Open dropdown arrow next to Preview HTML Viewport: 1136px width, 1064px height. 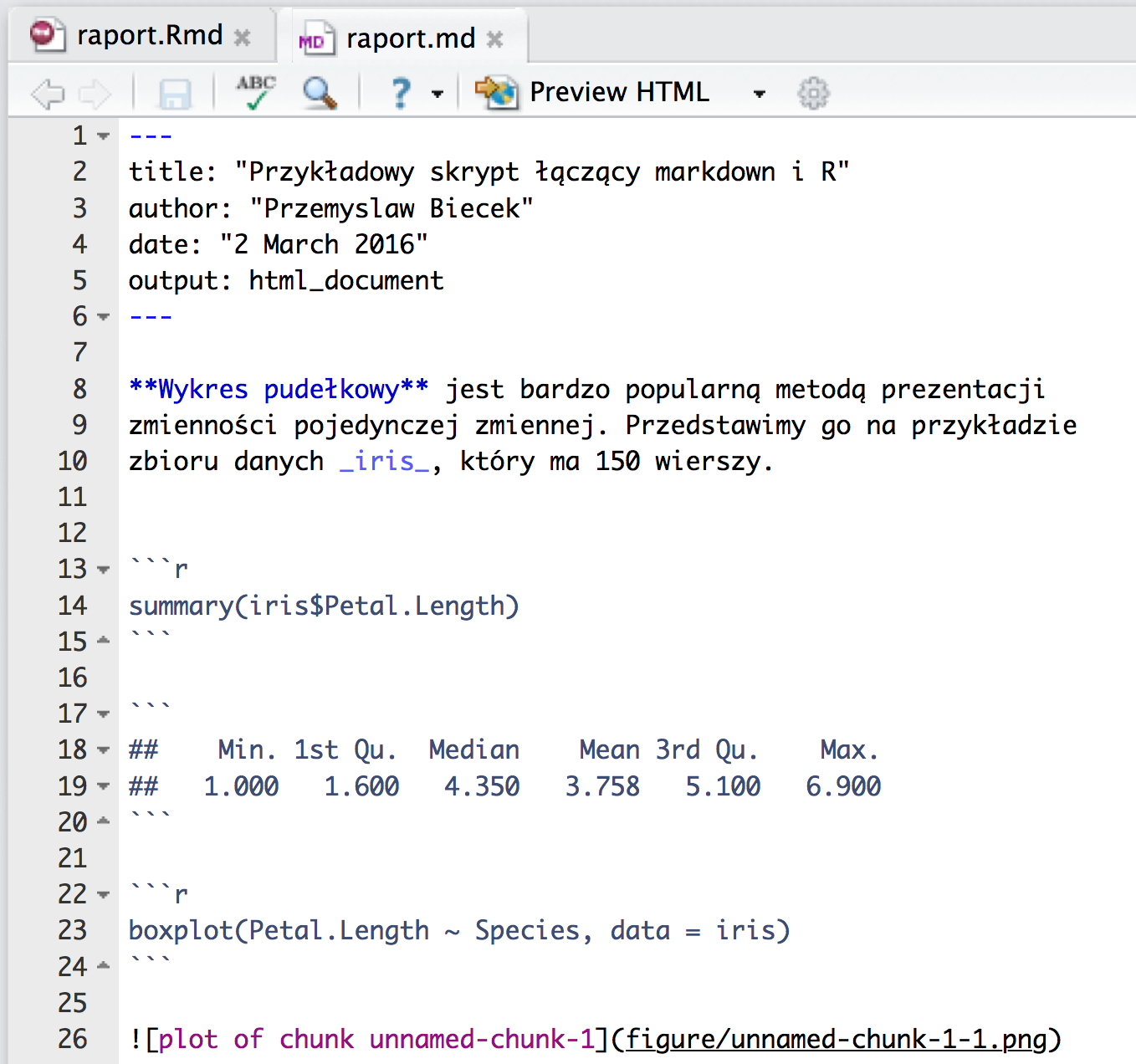[759, 94]
